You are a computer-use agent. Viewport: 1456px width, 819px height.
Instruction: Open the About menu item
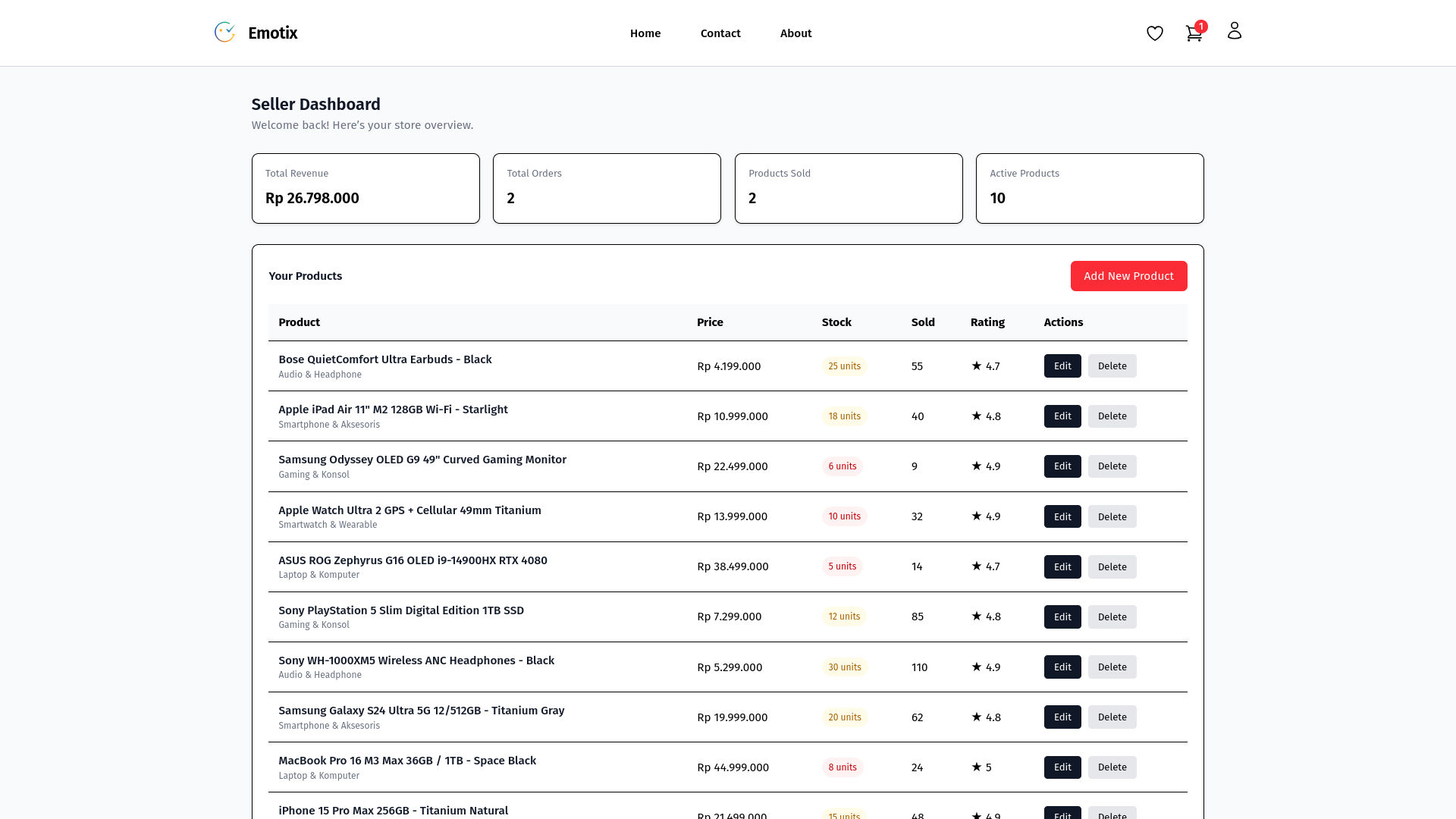click(x=796, y=33)
